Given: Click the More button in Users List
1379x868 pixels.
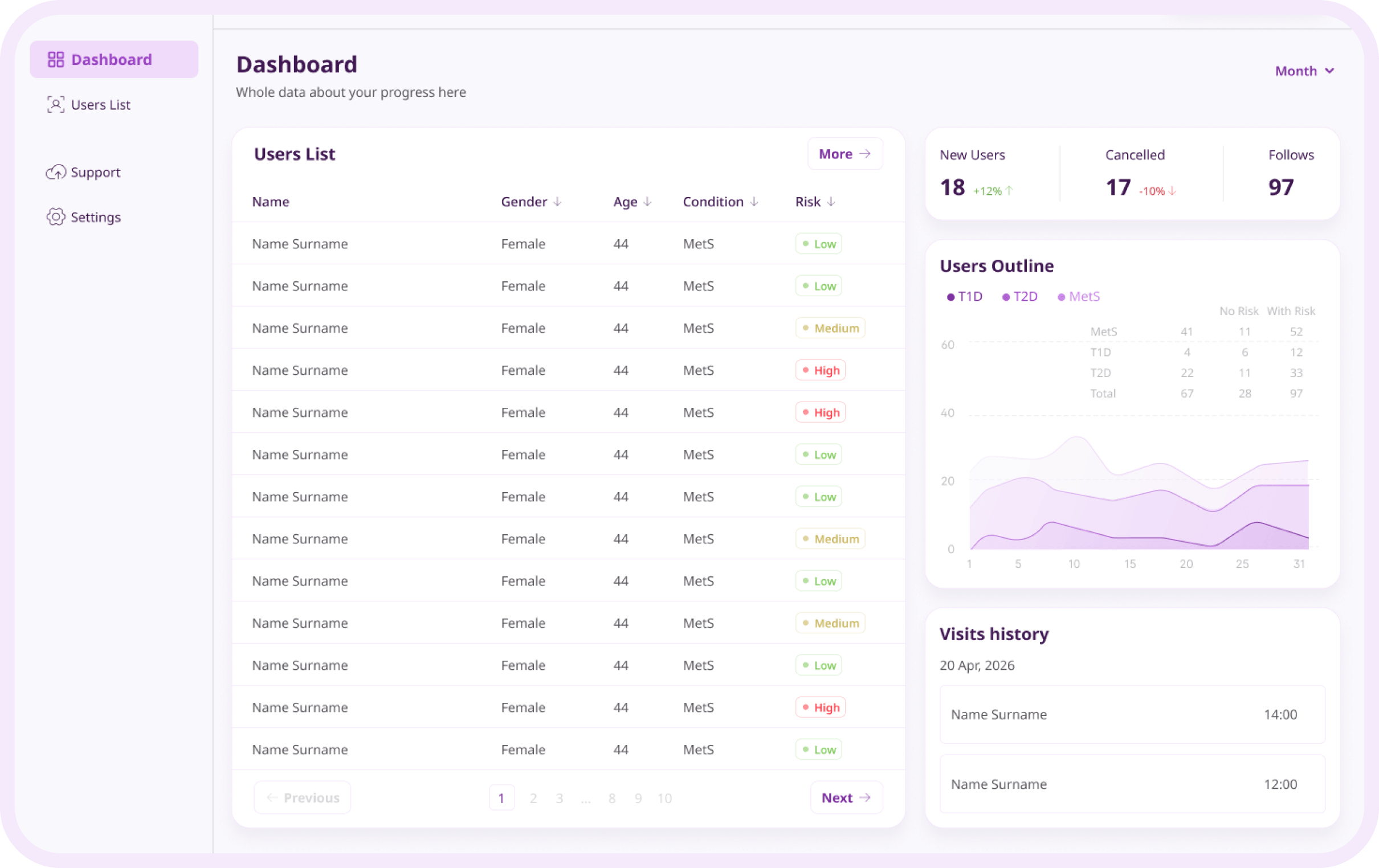Looking at the screenshot, I should coord(844,154).
